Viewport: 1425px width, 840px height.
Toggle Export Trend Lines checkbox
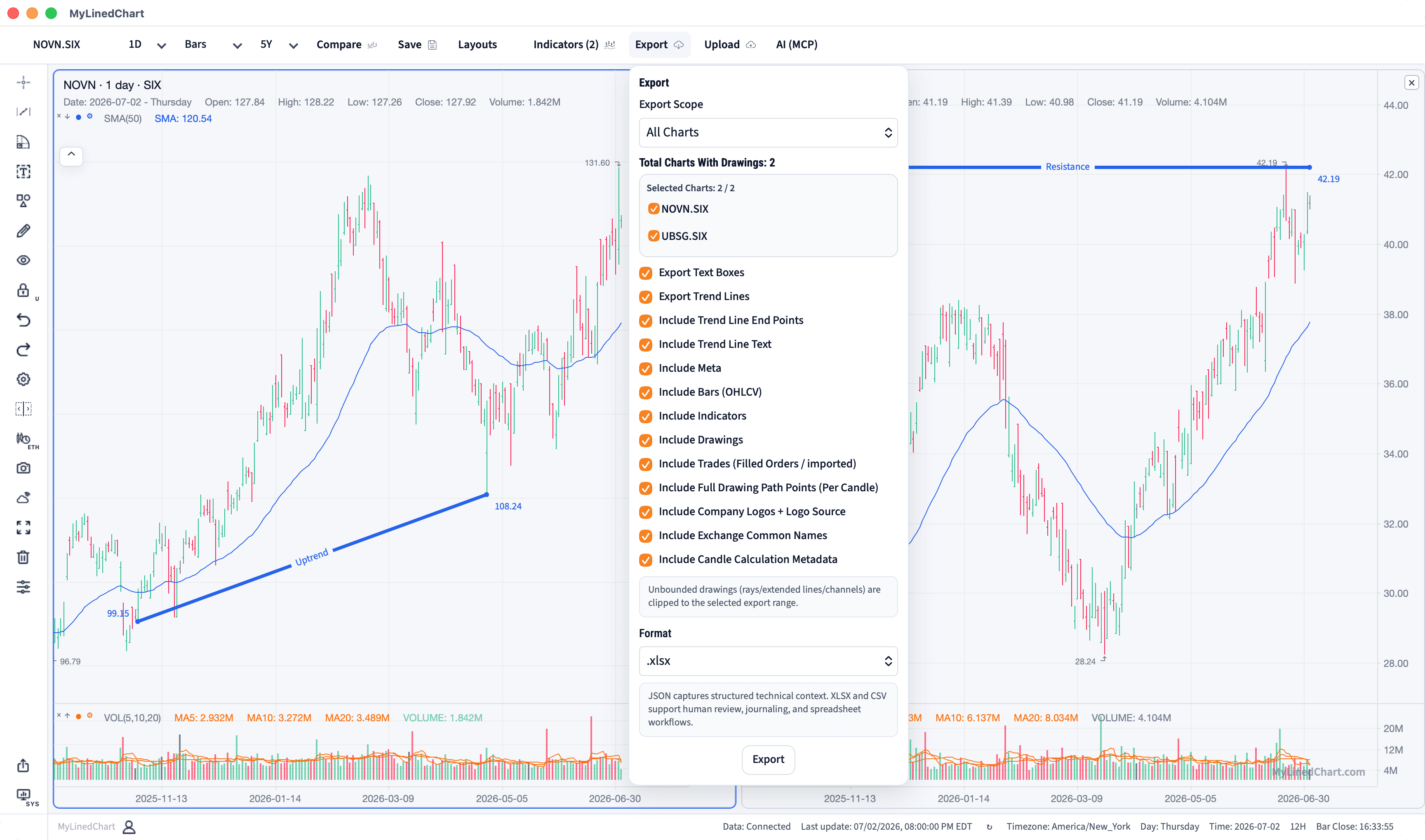point(645,297)
